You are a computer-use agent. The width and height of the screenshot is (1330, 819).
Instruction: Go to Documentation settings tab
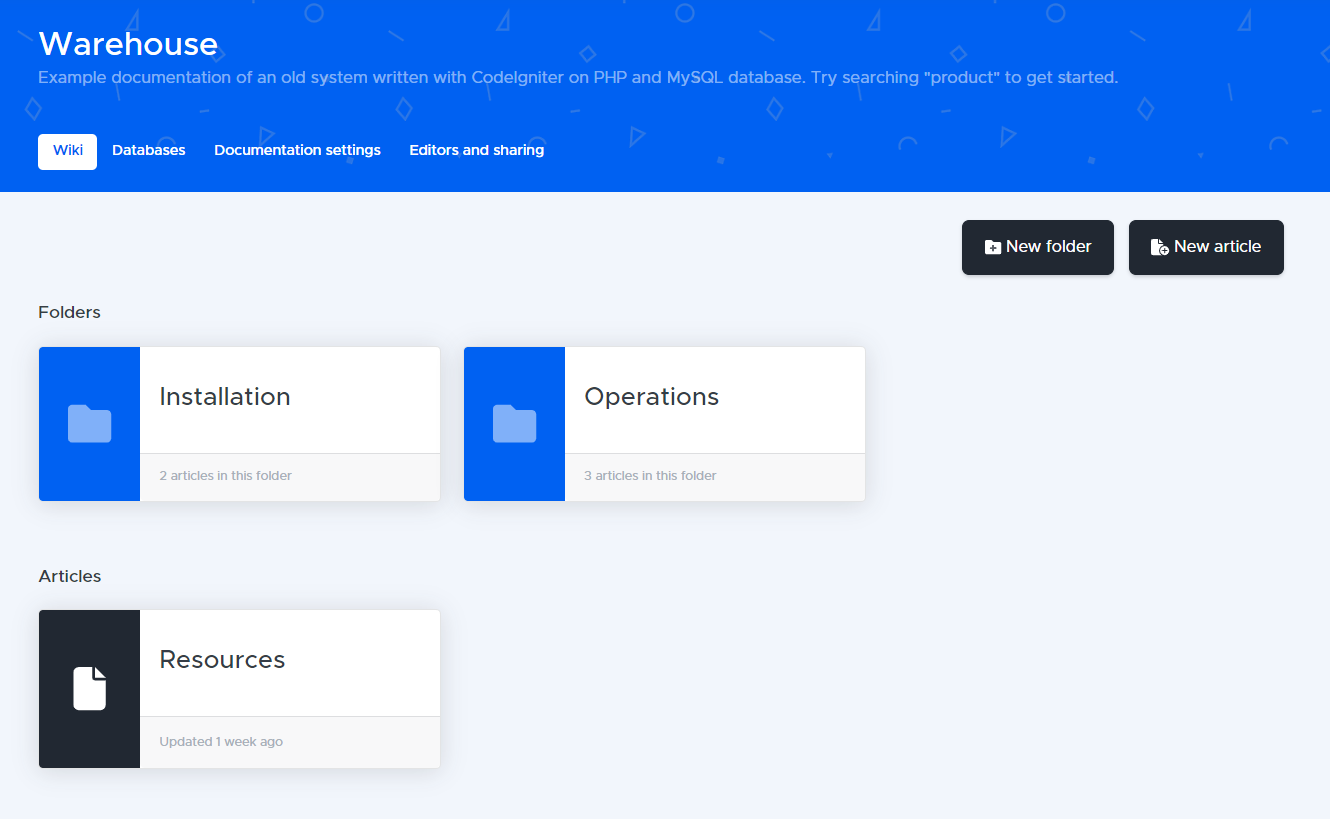pos(297,151)
